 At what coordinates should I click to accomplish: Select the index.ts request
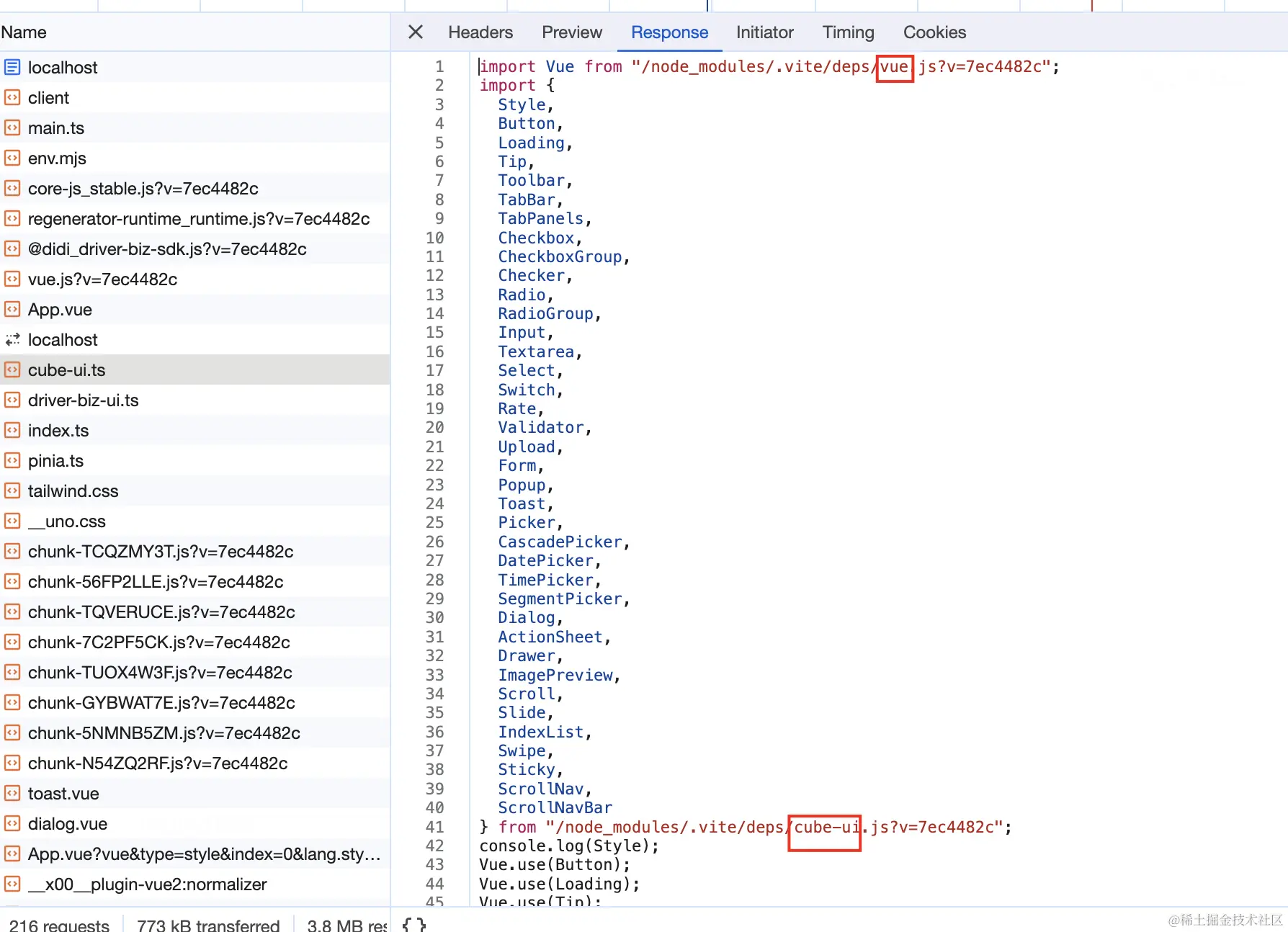[x=195, y=431]
